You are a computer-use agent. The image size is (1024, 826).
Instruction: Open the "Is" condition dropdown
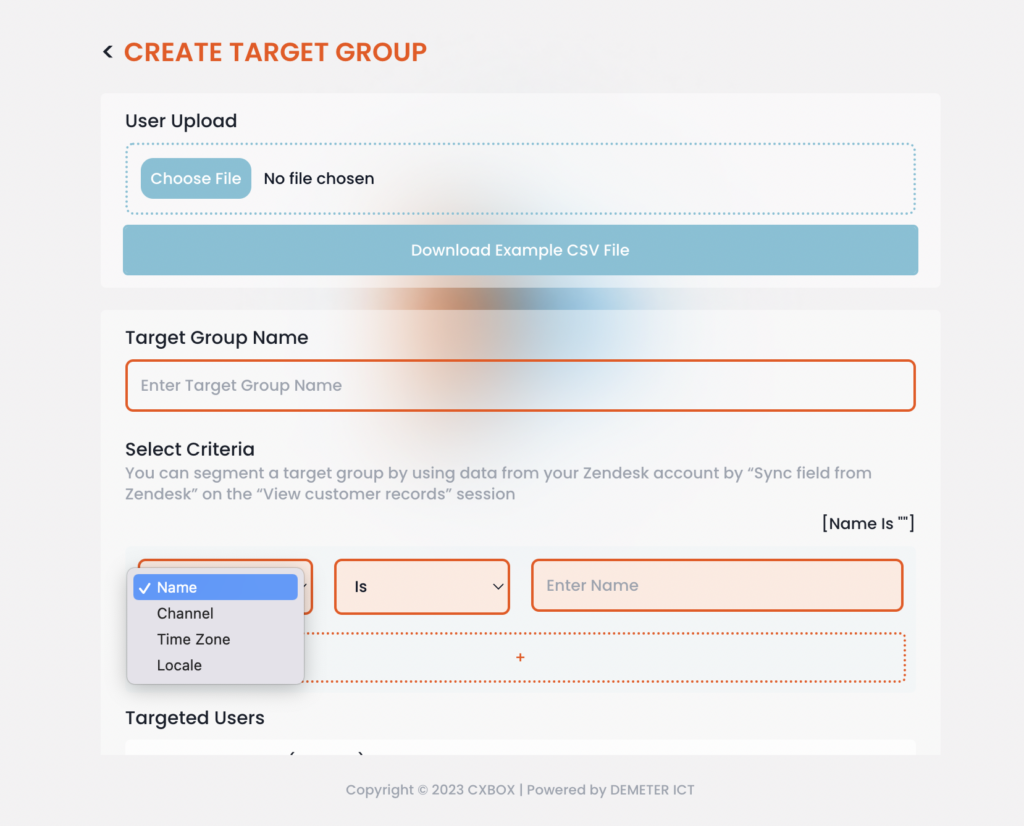(x=422, y=586)
